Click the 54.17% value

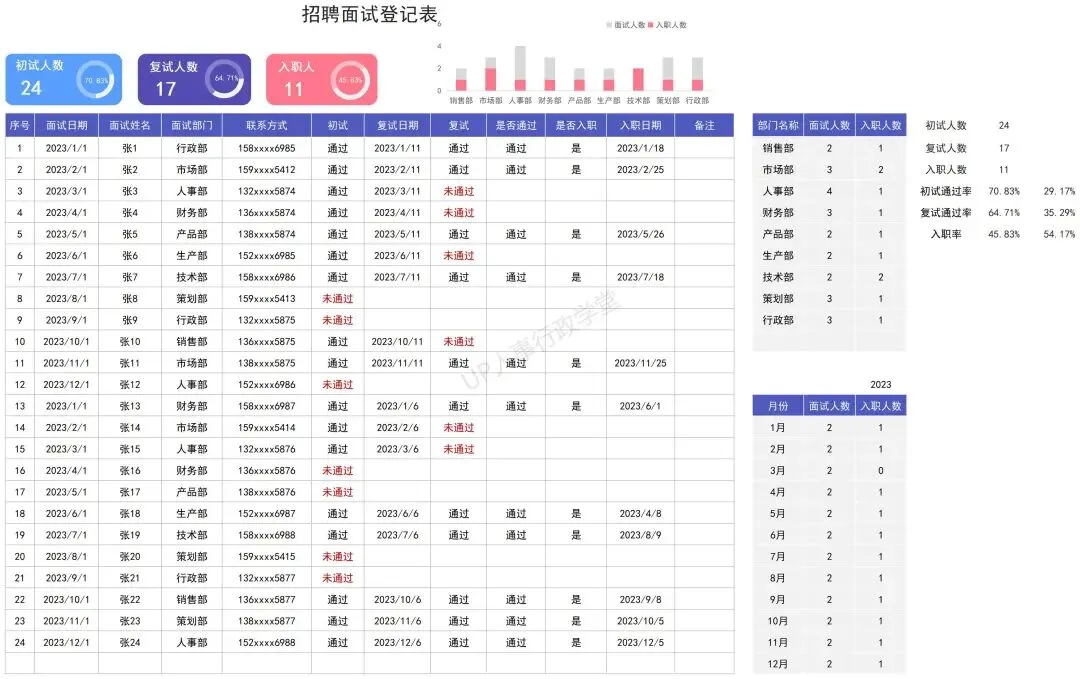click(1059, 234)
